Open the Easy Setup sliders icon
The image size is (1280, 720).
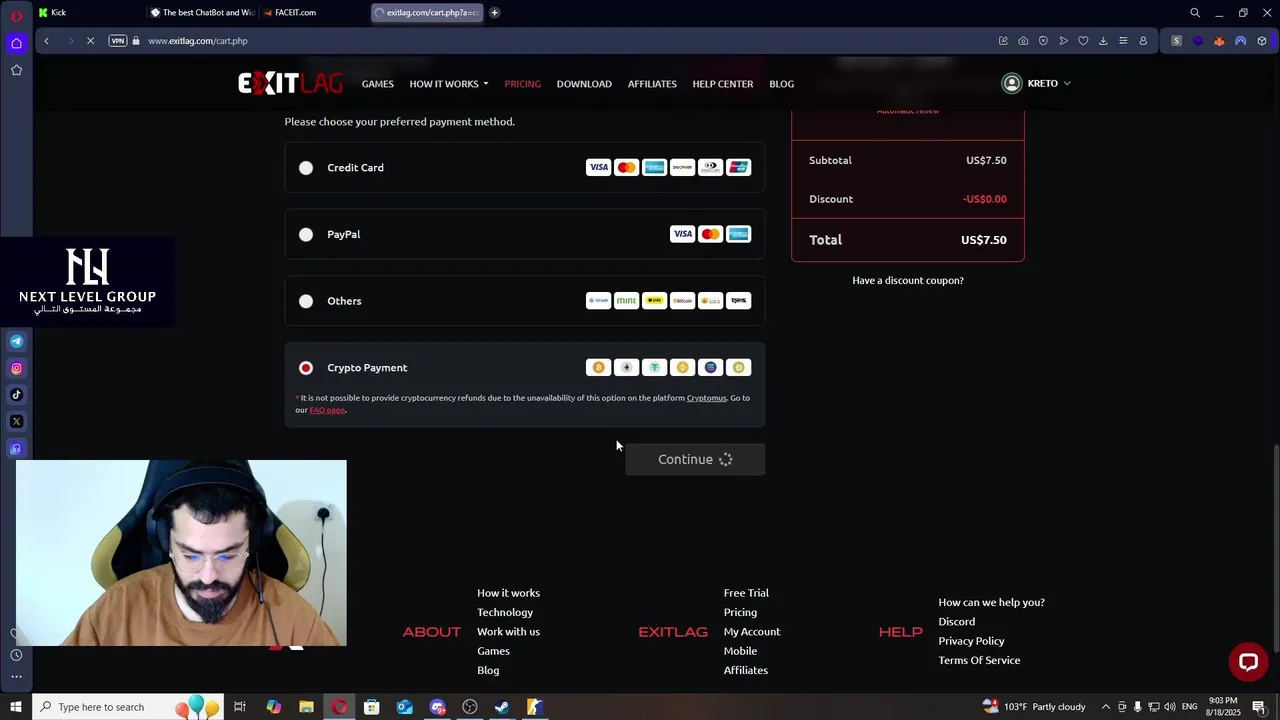point(1123,41)
